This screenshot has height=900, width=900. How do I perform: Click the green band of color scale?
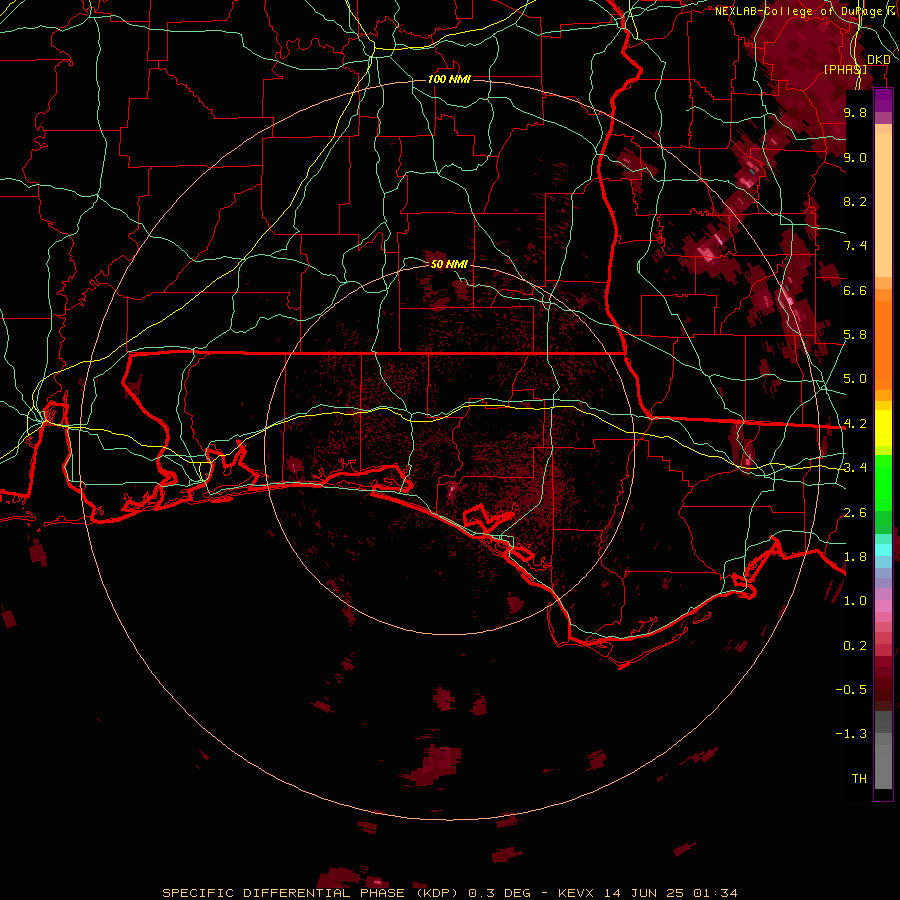point(883,484)
